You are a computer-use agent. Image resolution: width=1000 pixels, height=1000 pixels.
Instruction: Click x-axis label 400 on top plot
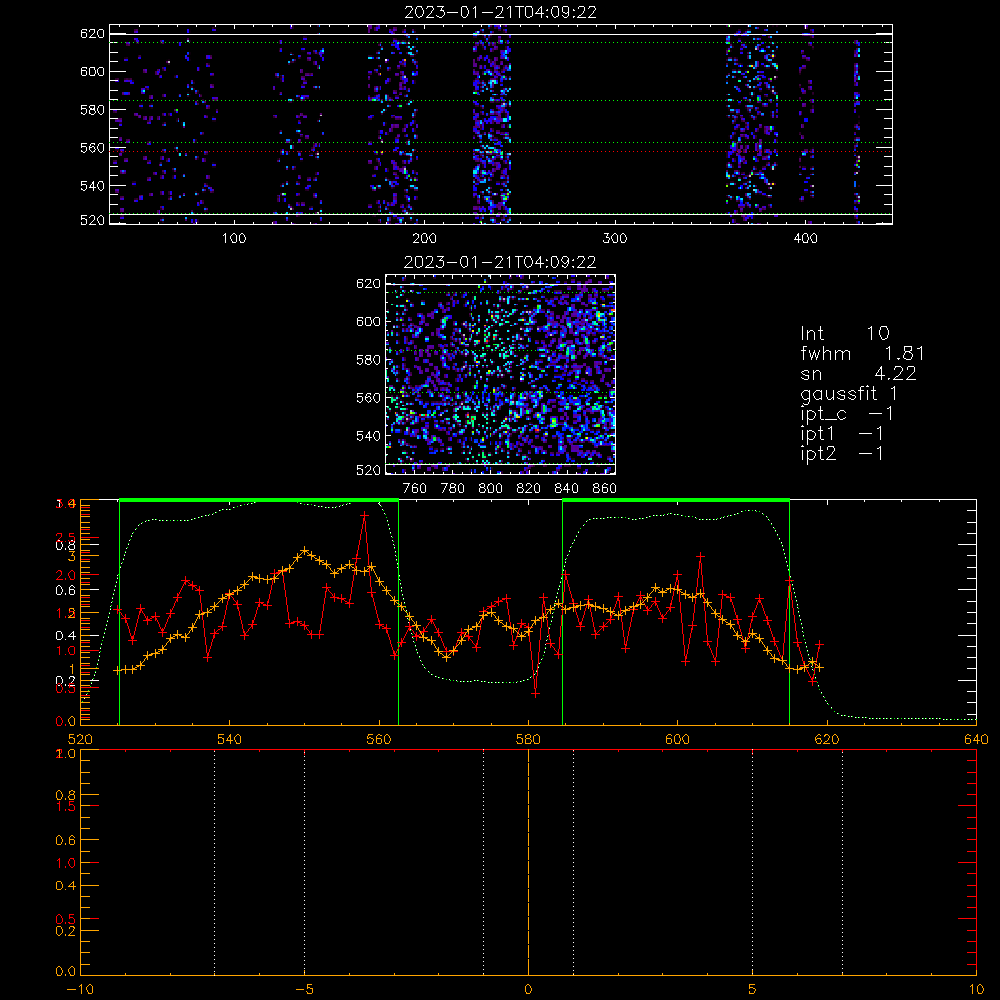[805, 239]
